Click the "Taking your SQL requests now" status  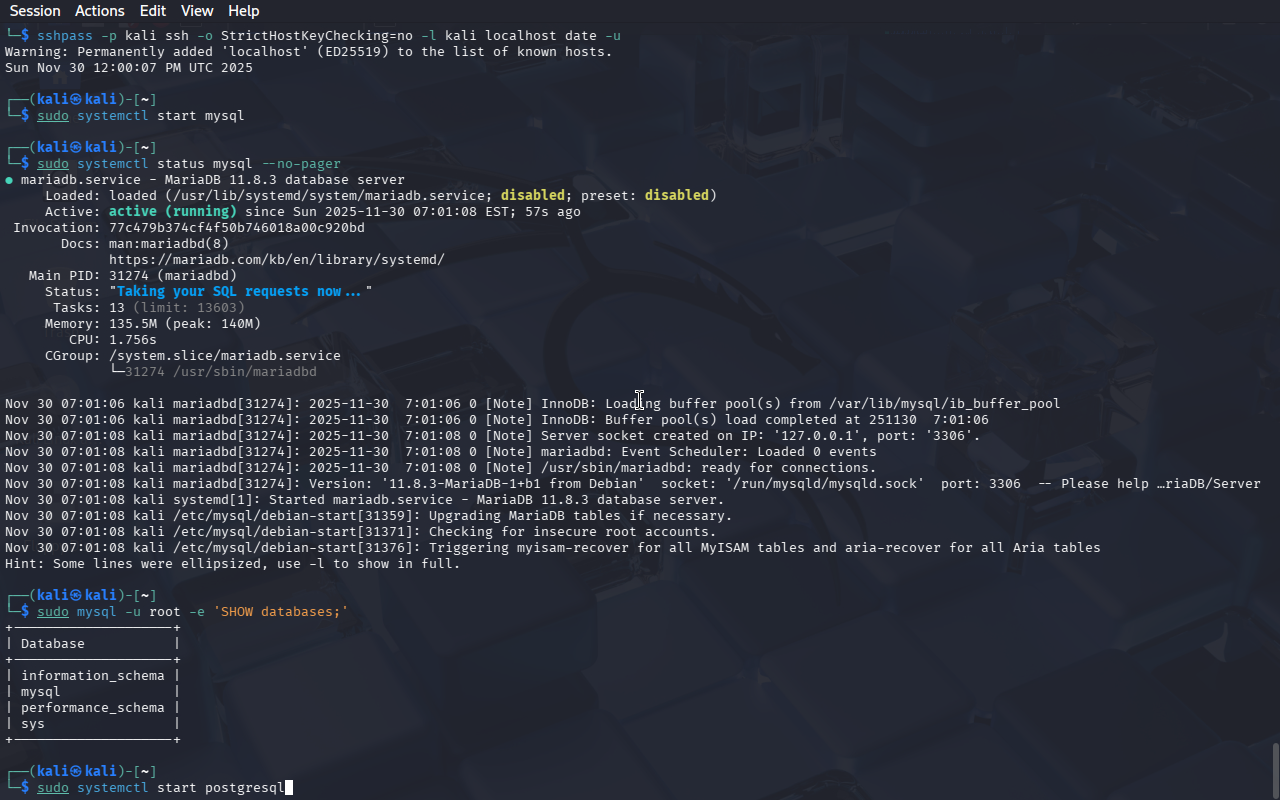coord(240,292)
